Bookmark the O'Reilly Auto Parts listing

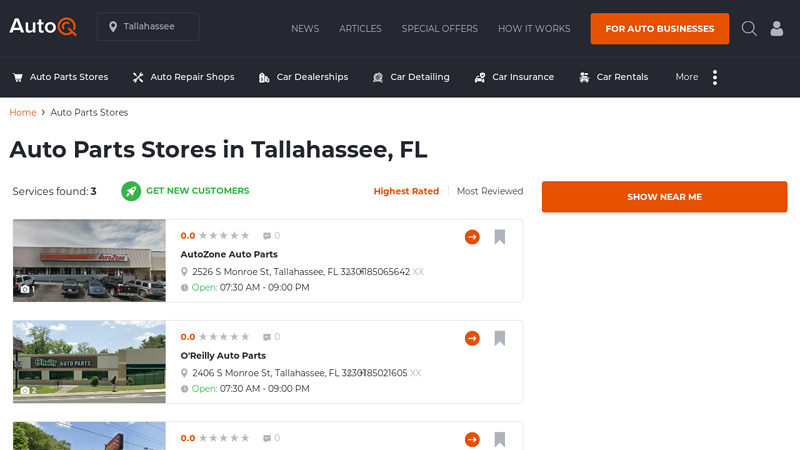coord(499,338)
